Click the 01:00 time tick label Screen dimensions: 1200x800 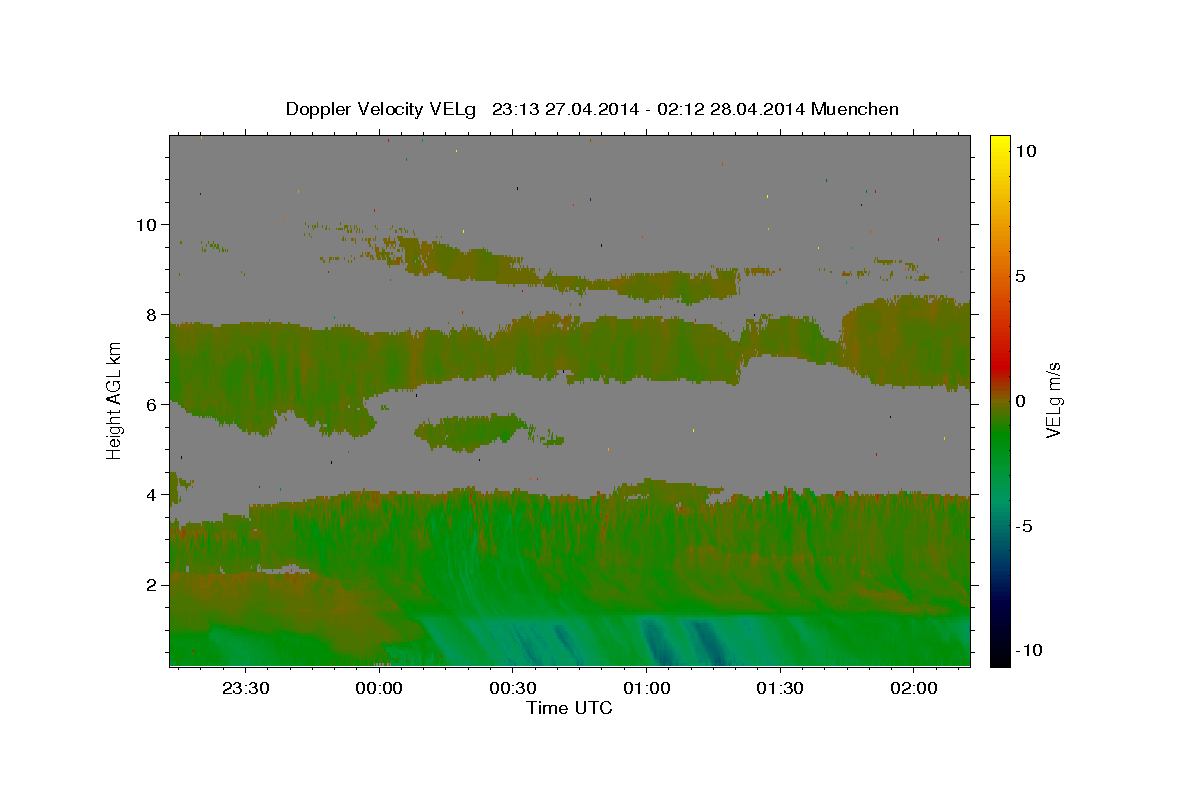pyautogui.click(x=646, y=689)
